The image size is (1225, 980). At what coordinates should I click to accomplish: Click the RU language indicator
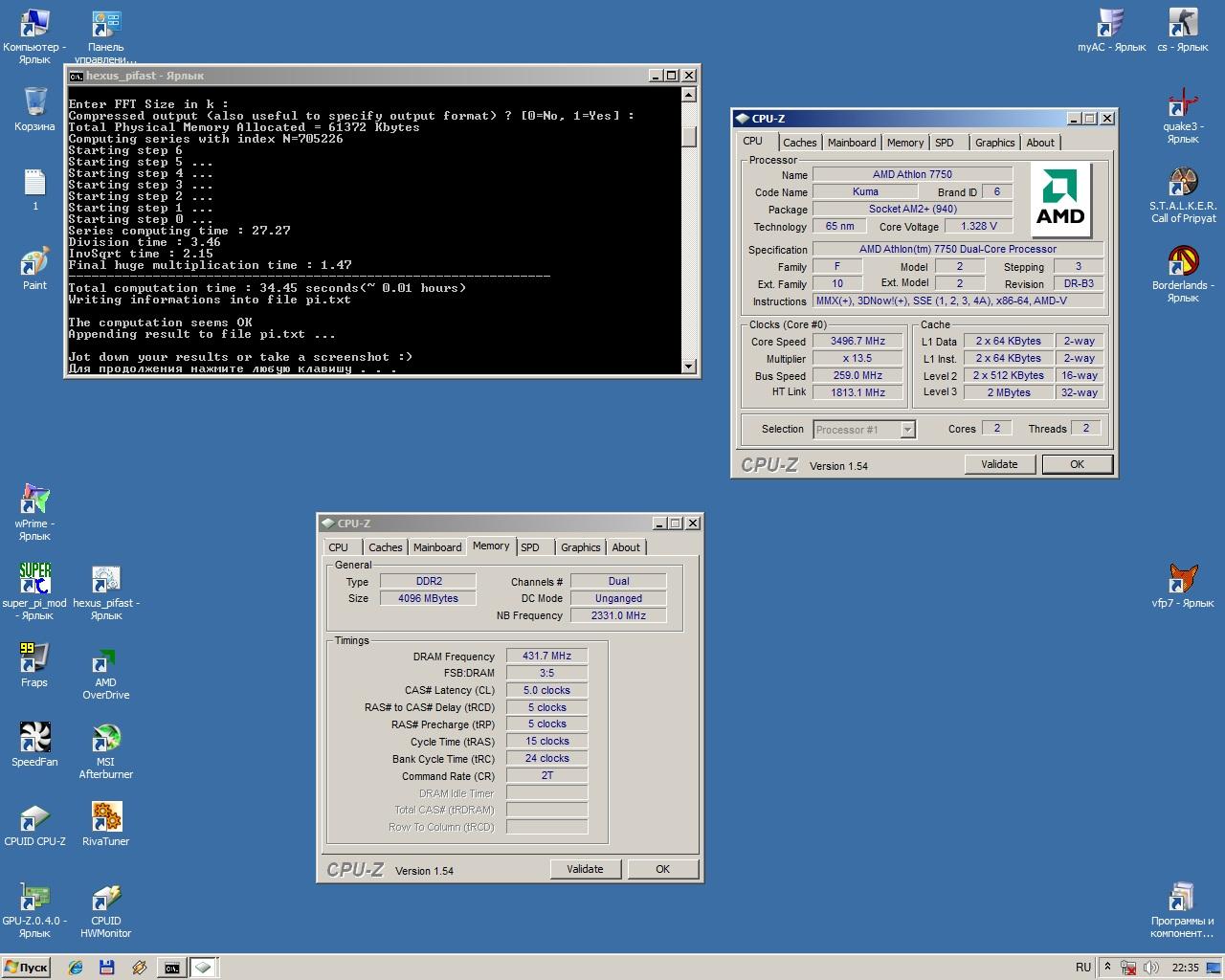(1083, 968)
